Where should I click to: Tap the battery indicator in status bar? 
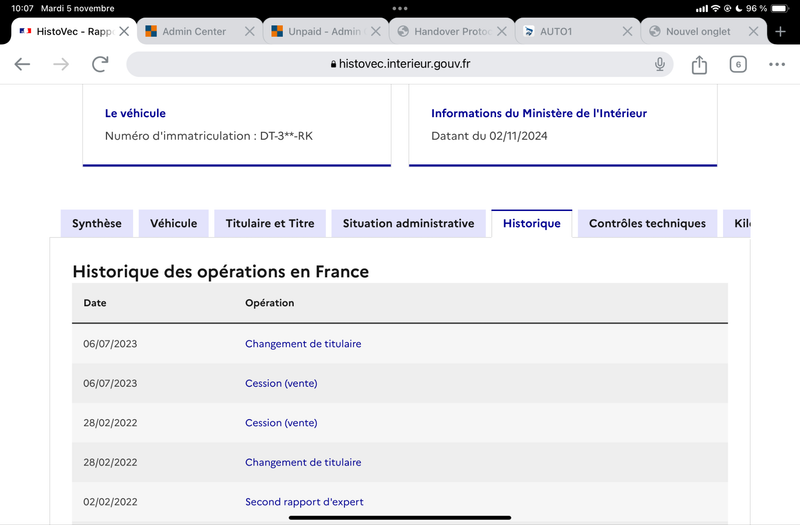(x=780, y=9)
